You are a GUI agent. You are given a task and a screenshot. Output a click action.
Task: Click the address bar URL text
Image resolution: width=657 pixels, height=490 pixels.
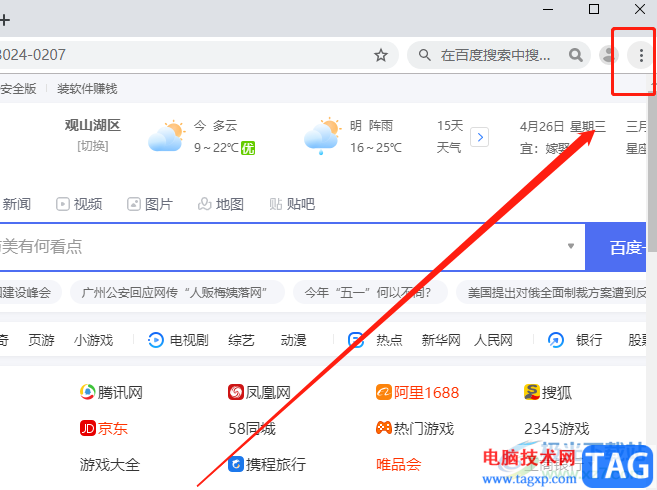pos(33,55)
